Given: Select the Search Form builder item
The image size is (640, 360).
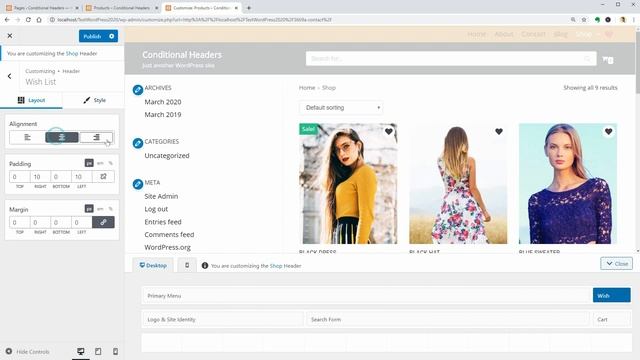Looking at the screenshot, I should (x=448, y=319).
